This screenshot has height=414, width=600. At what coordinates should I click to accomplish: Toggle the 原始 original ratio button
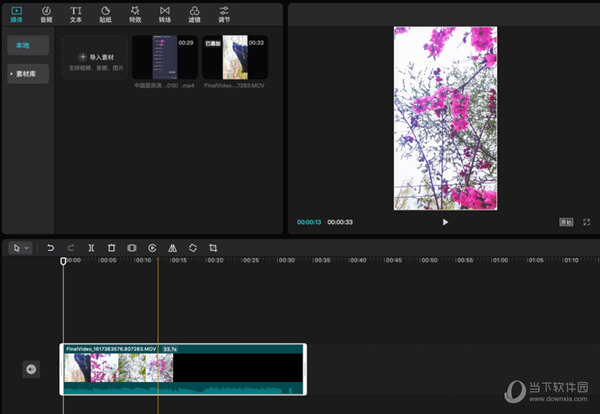566,222
